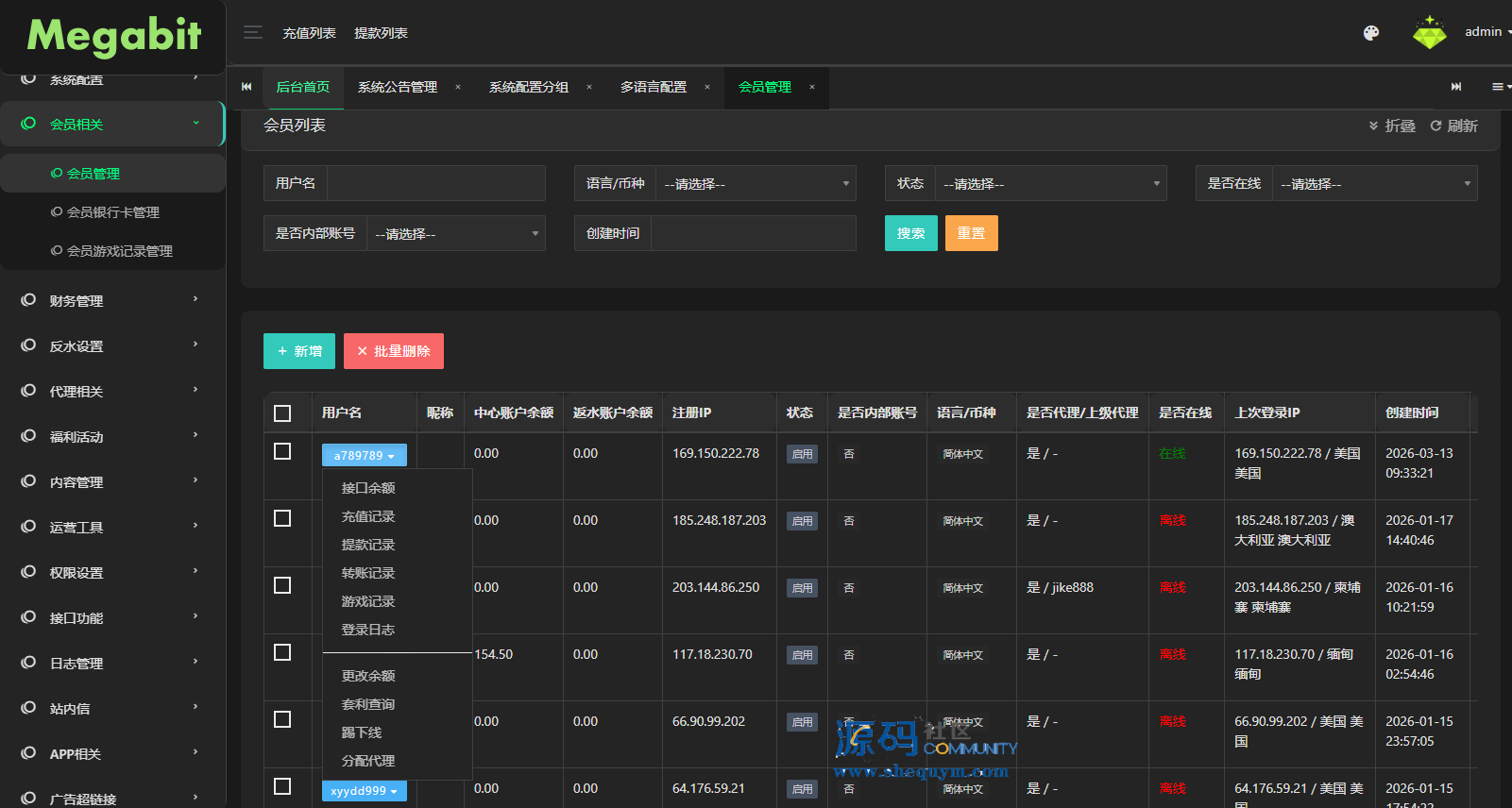This screenshot has height=808, width=1512.
Task: Click the diamond avatar icon
Action: 1429,33
